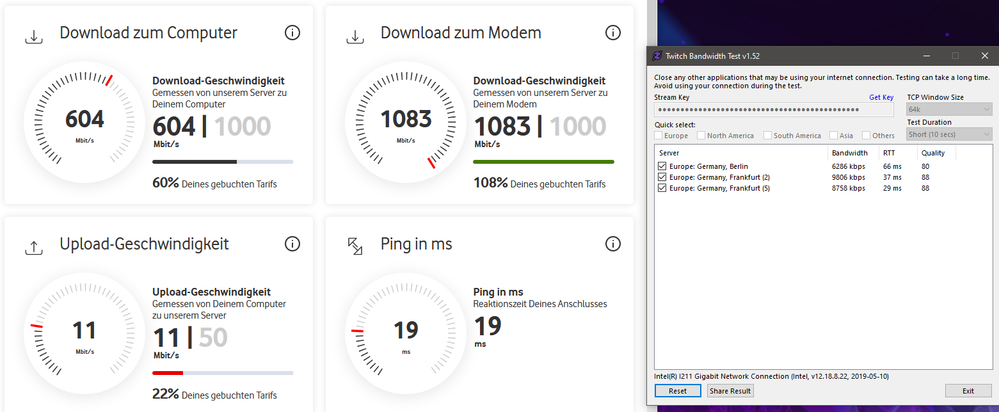Click the 1083 Mbit/s speedometer gauge
The image size is (999, 412).
click(405, 121)
